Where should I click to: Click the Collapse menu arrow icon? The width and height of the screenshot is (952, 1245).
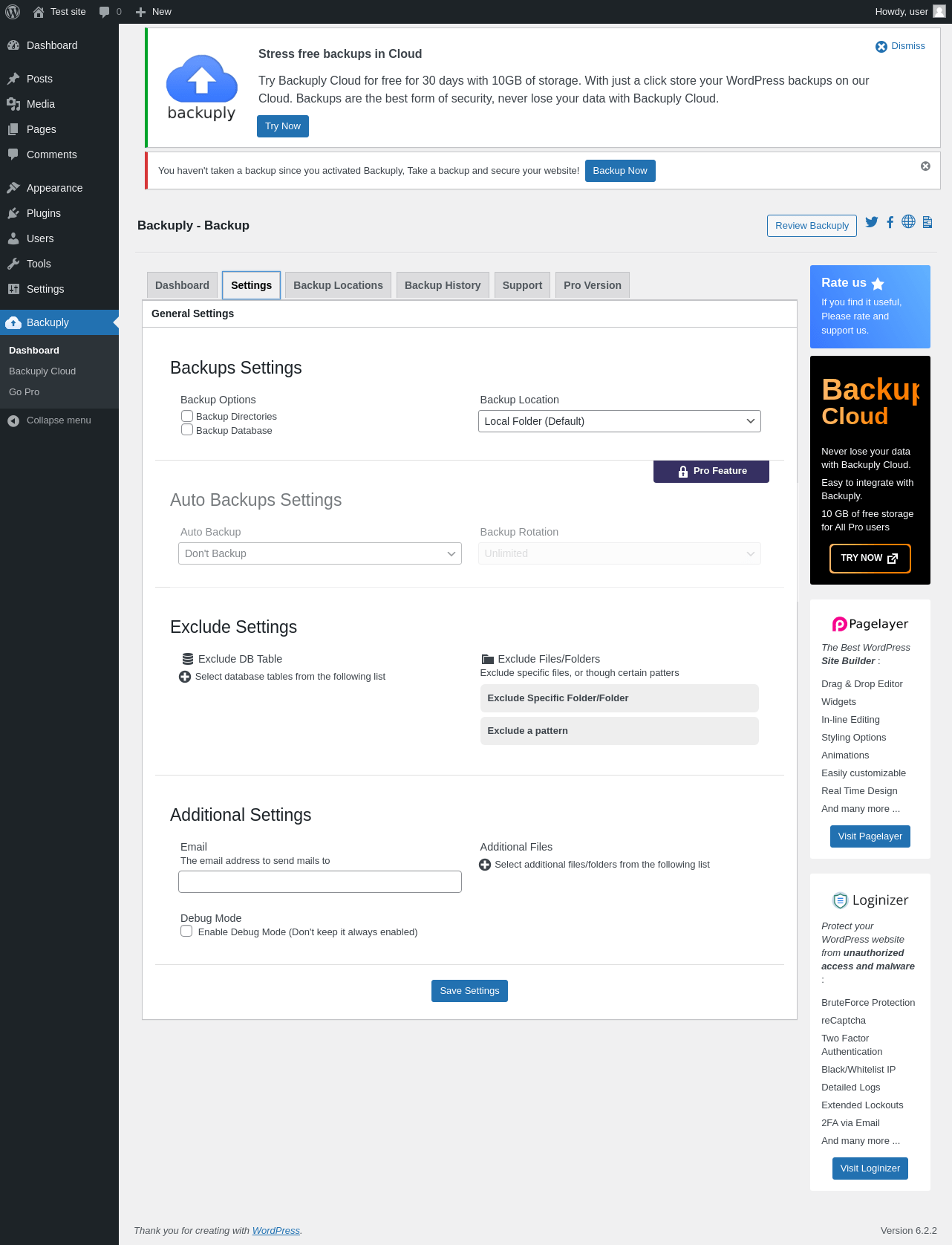coord(13,421)
